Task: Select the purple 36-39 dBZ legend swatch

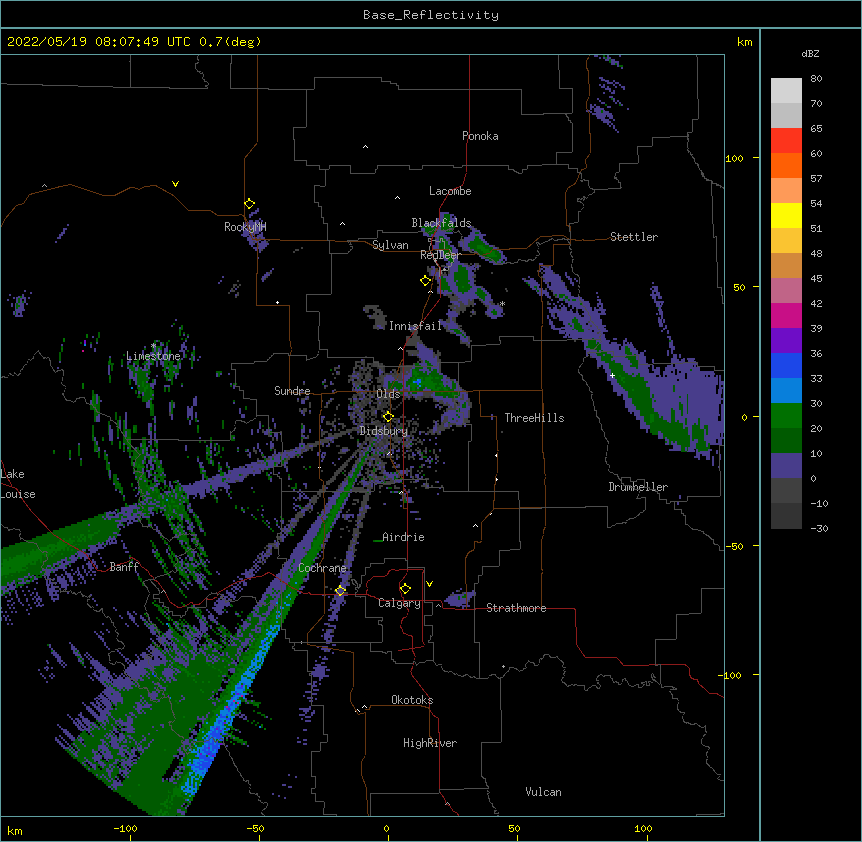Action: (786, 341)
